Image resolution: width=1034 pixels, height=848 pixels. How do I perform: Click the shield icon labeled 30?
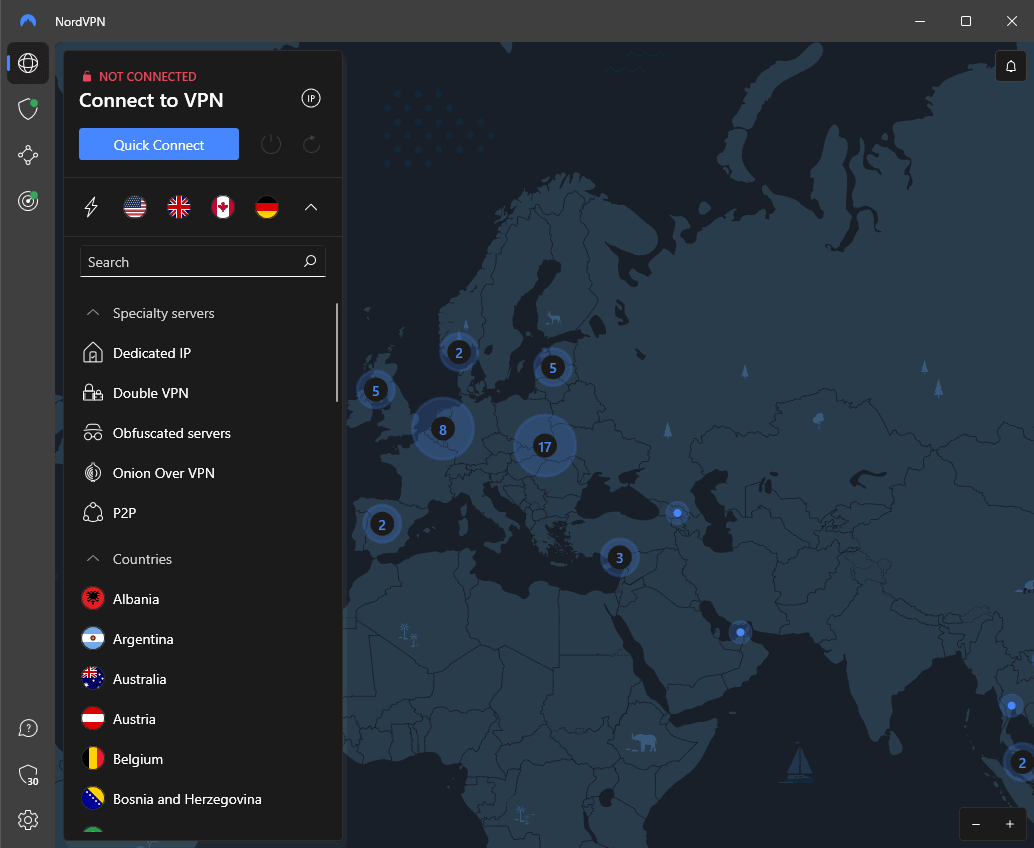click(x=28, y=774)
